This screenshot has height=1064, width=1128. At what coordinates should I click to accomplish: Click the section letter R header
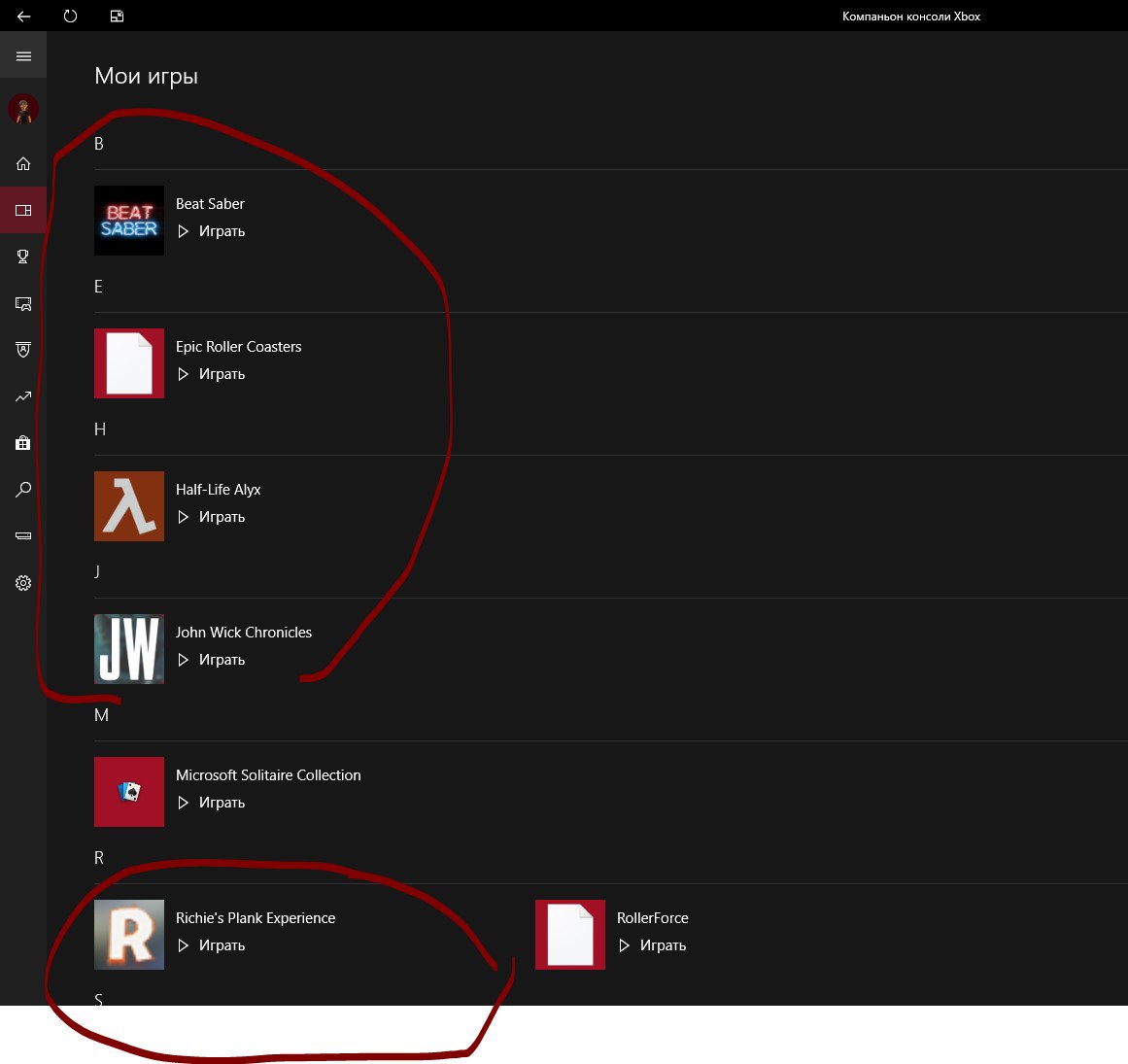pos(99,858)
